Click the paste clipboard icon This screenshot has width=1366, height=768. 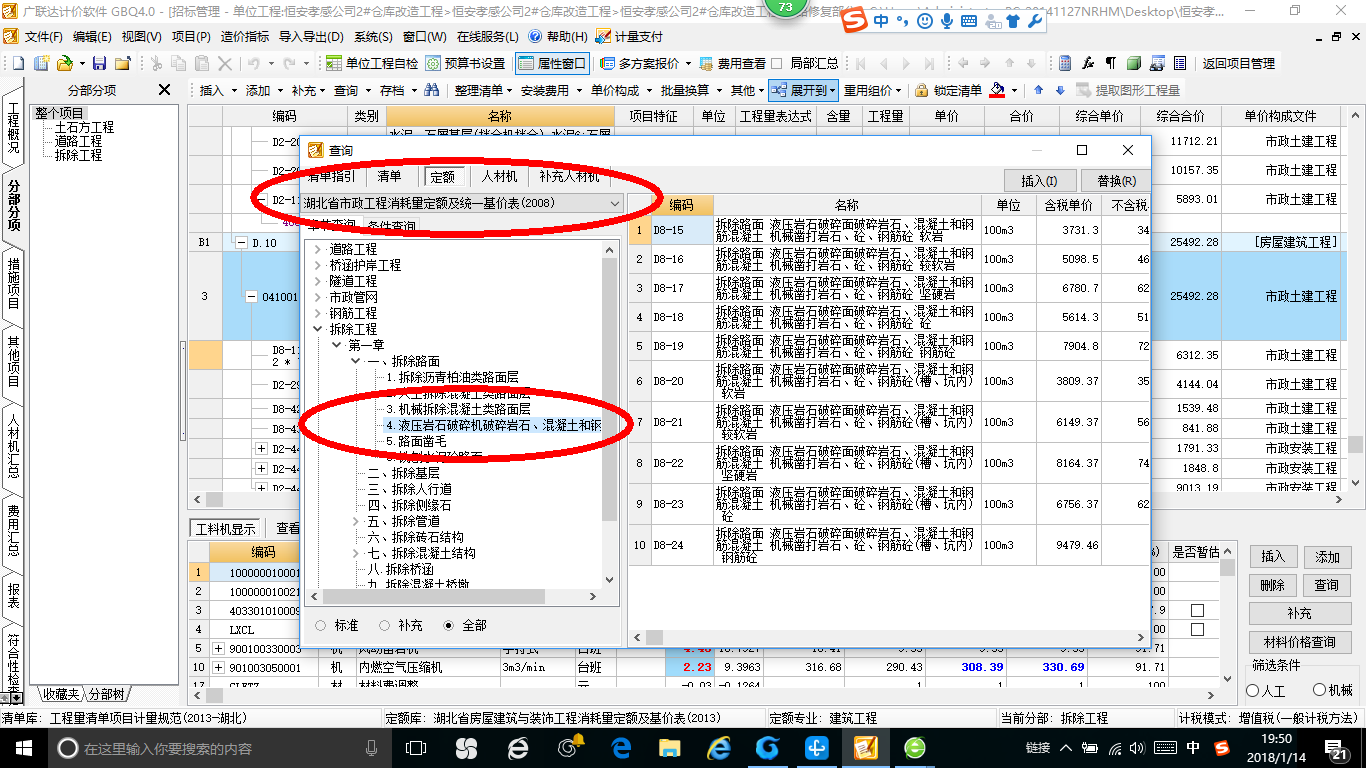click(x=202, y=63)
